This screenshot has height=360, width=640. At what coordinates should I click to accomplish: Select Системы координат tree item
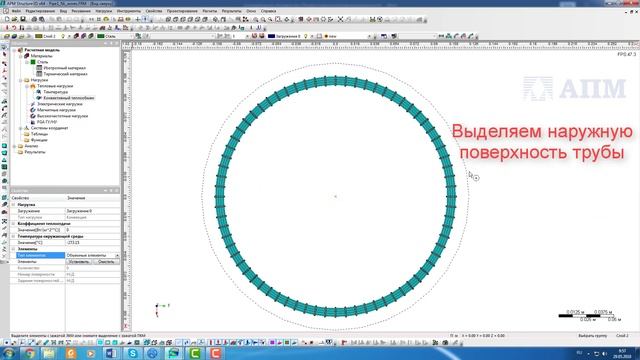coord(49,128)
